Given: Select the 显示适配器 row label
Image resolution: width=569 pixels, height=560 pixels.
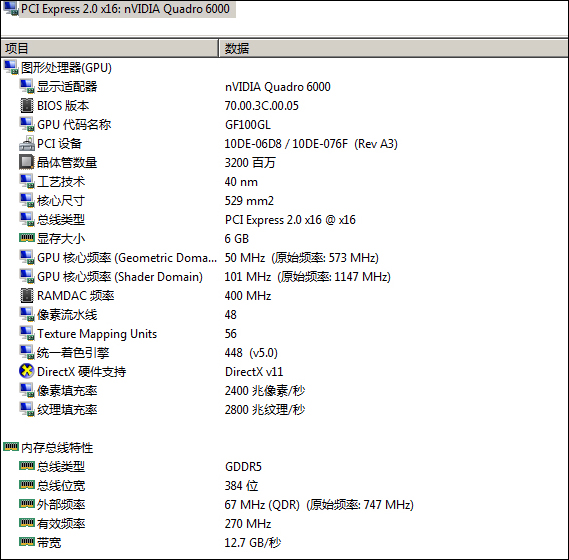Looking at the screenshot, I should point(67,87).
